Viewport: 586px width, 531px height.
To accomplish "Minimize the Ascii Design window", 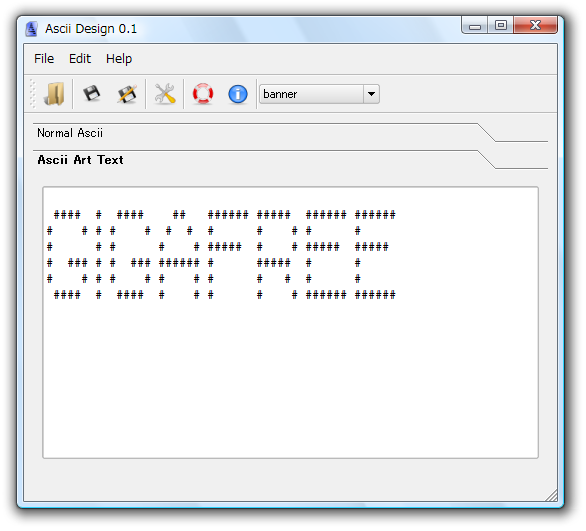I will pyautogui.click(x=475, y=25).
